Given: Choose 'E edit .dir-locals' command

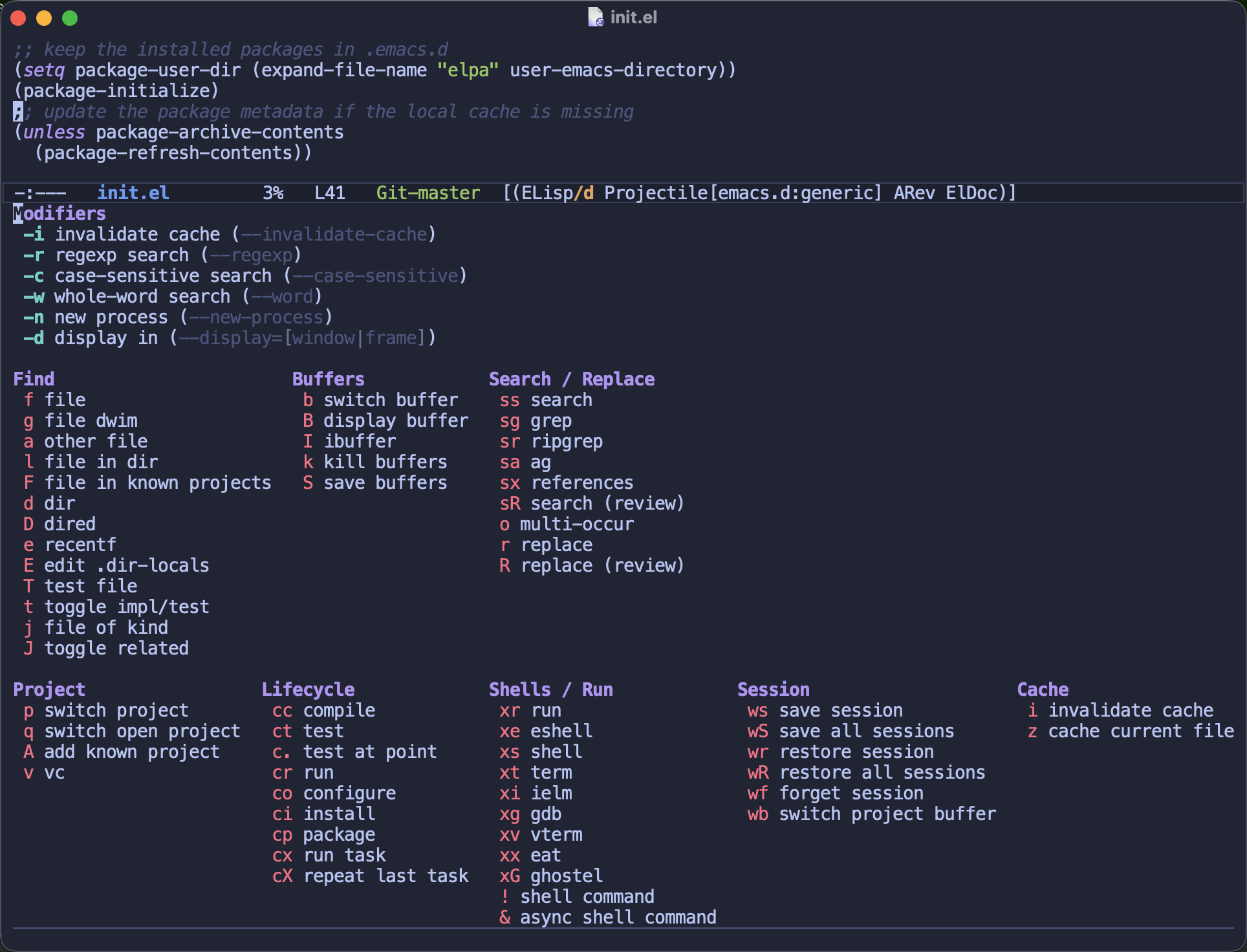Looking at the screenshot, I should point(116,565).
